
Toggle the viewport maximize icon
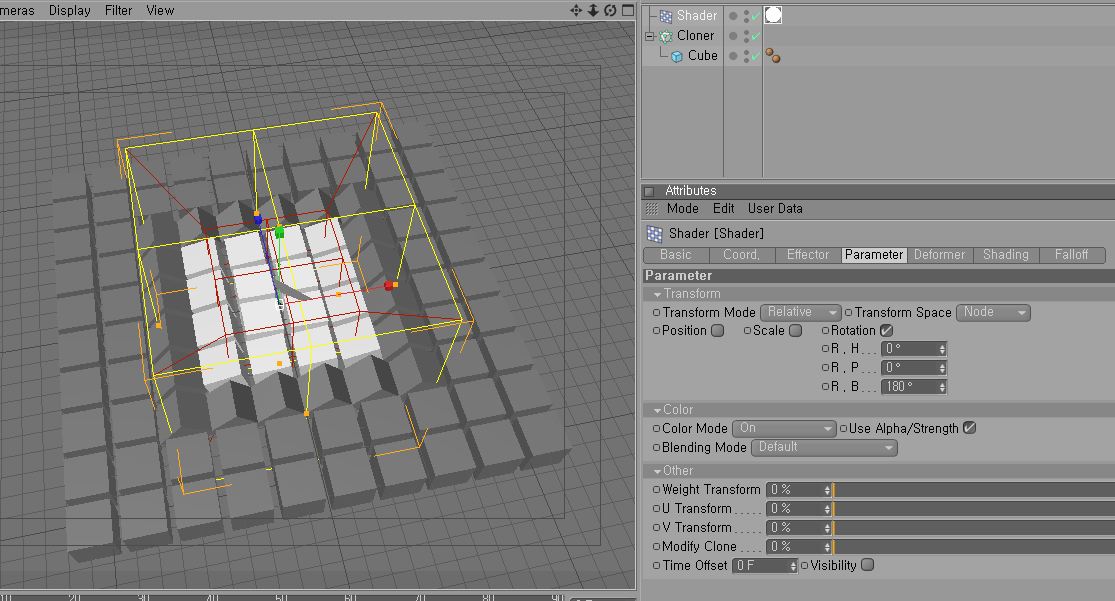point(628,10)
